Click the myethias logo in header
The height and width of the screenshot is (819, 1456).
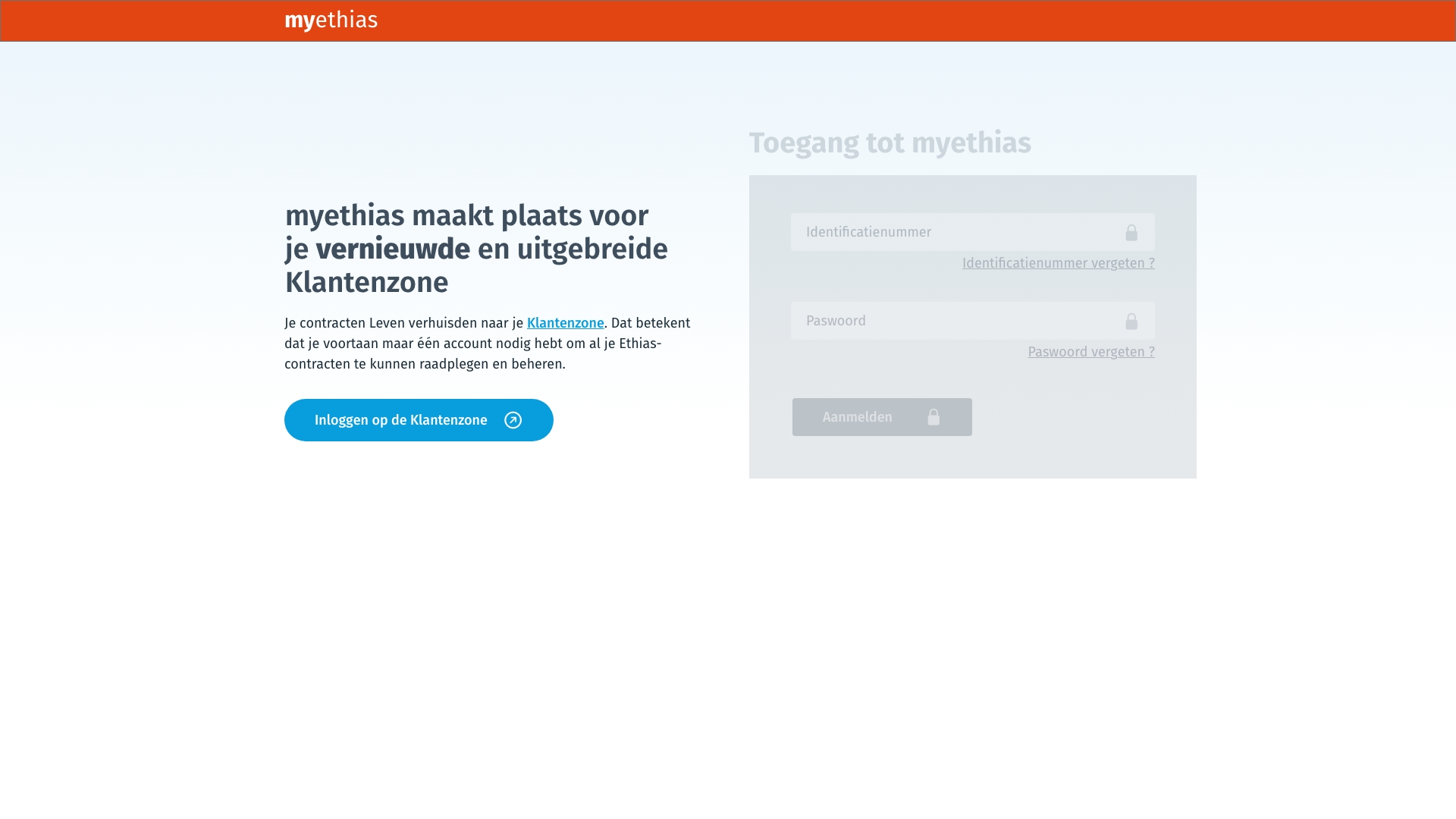[x=331, y=20]
